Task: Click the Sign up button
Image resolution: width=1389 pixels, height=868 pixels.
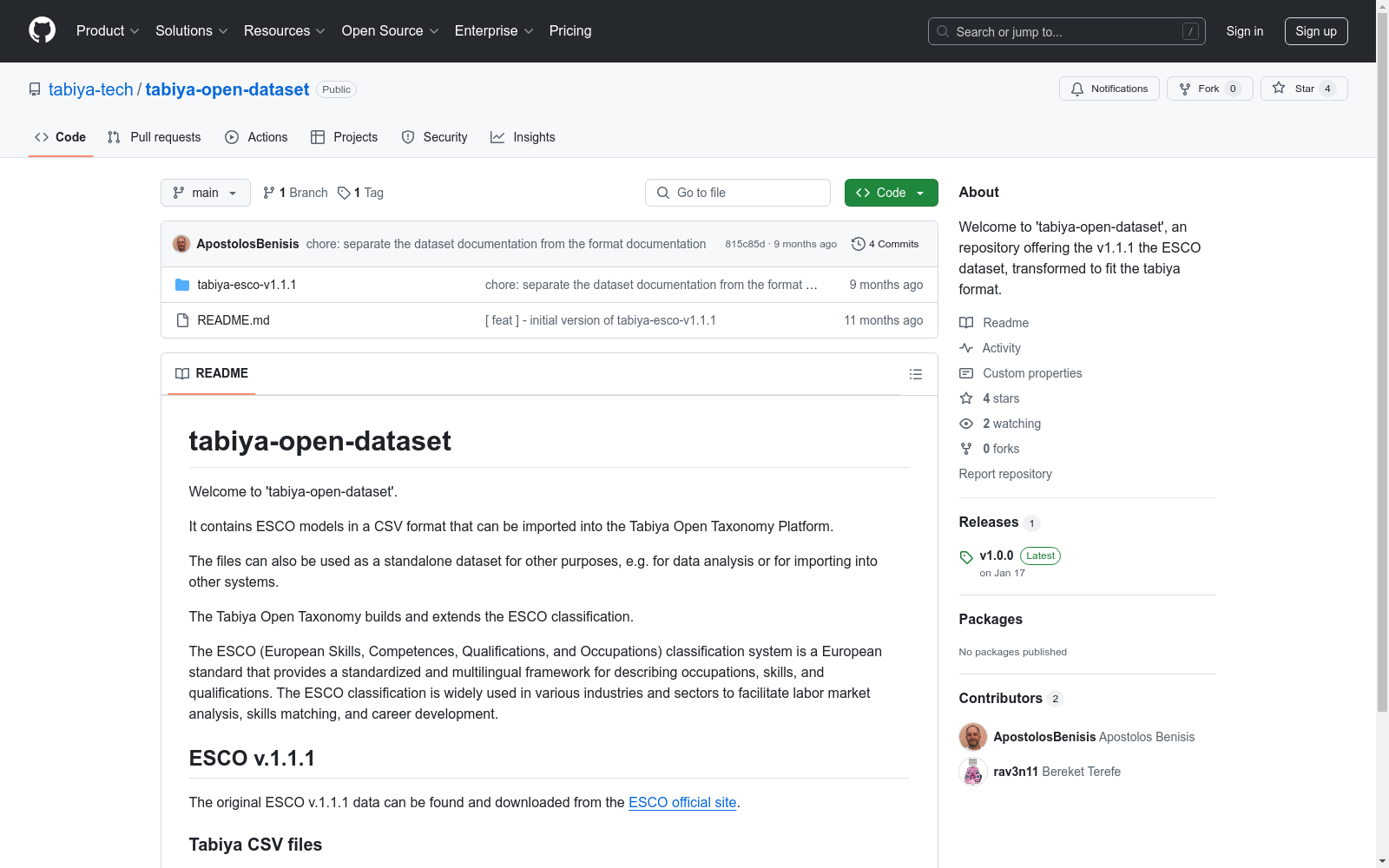Action: click(1316, 31)
